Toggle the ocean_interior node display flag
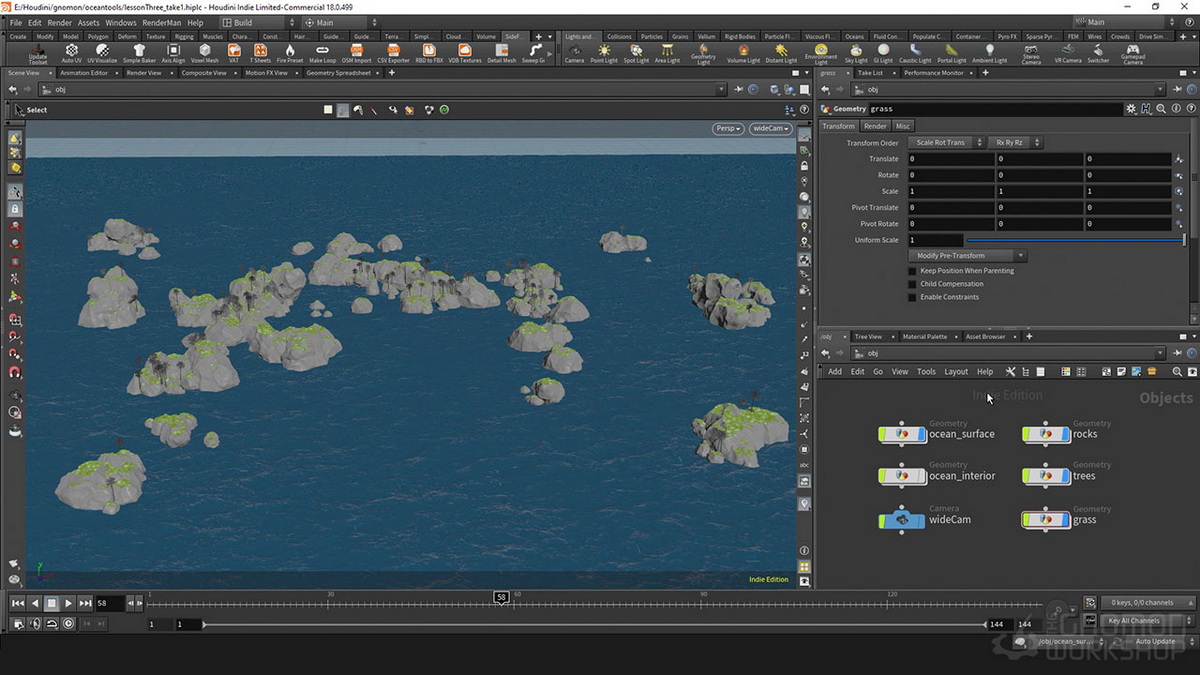 click(923, 476)
